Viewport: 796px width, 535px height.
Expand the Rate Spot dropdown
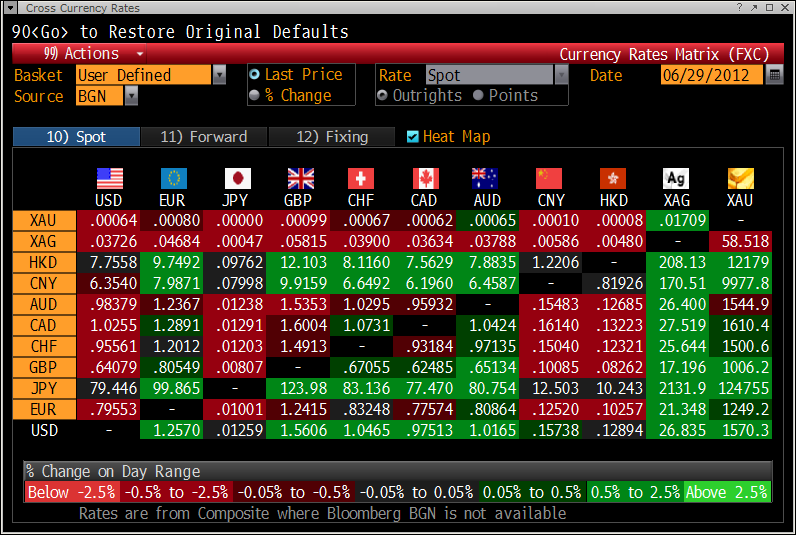click(561, 75)
